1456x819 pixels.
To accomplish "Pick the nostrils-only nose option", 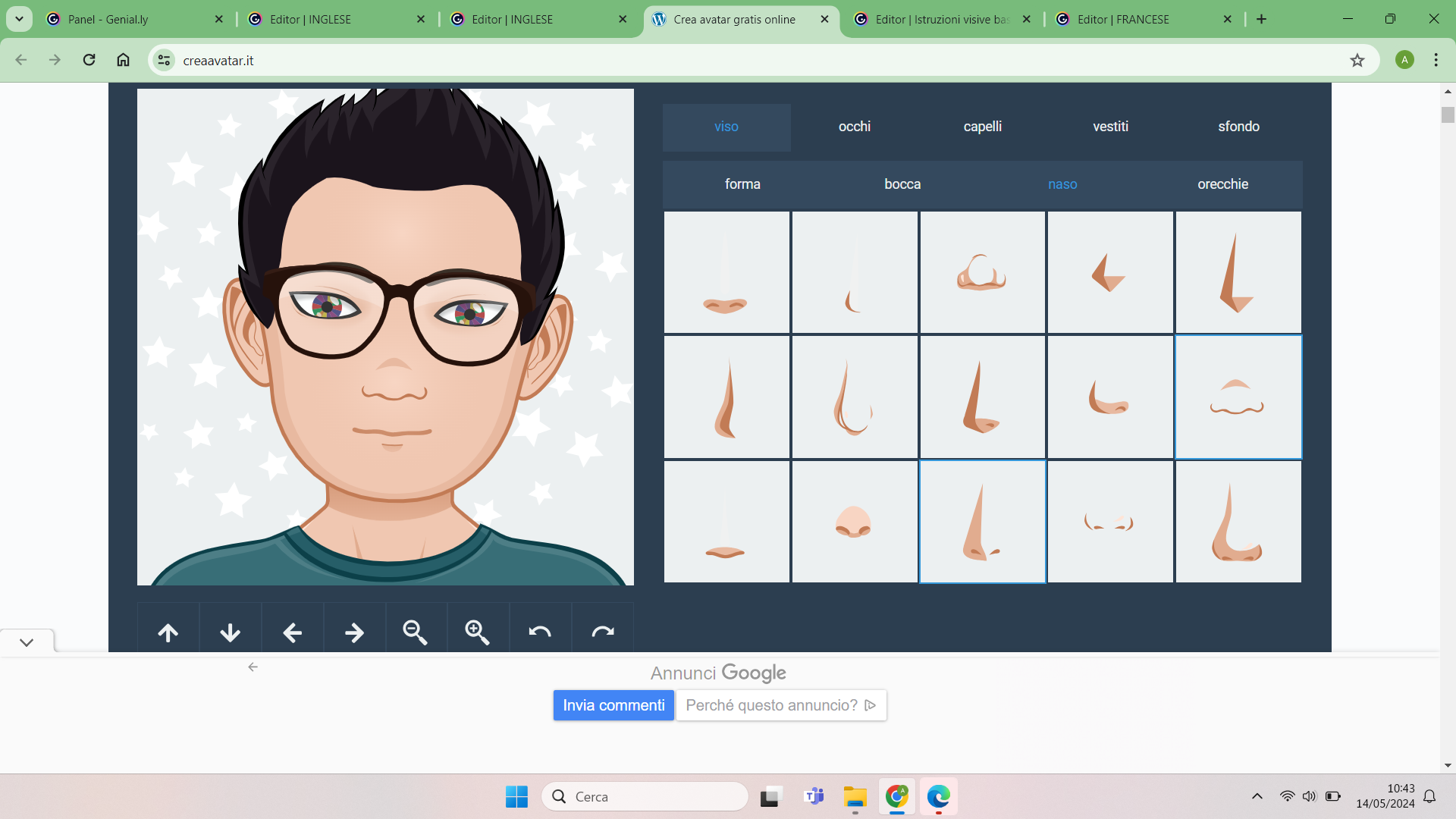I will click(x=1109, y=522).
